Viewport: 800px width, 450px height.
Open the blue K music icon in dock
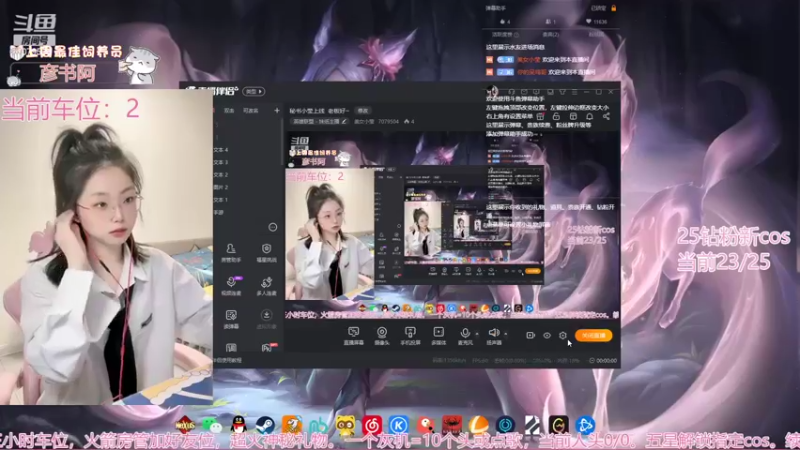coord(398,424)
